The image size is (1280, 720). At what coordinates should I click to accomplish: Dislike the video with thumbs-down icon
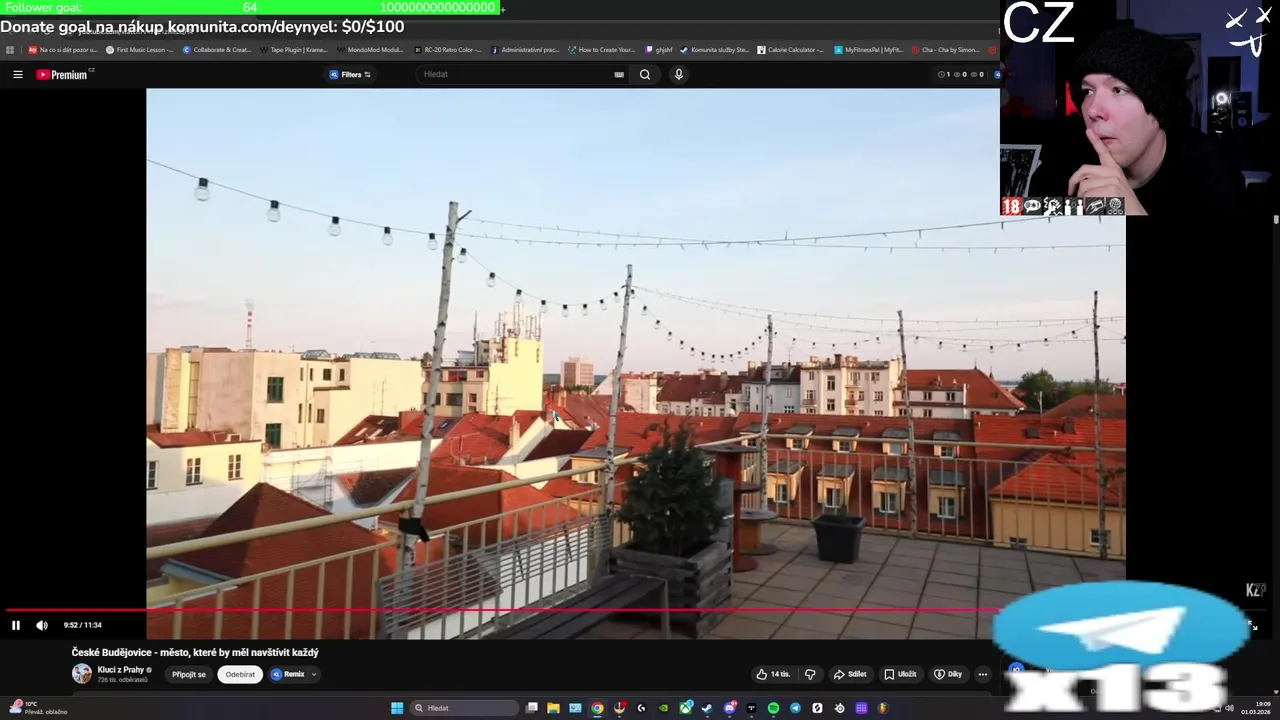(810, 674)
